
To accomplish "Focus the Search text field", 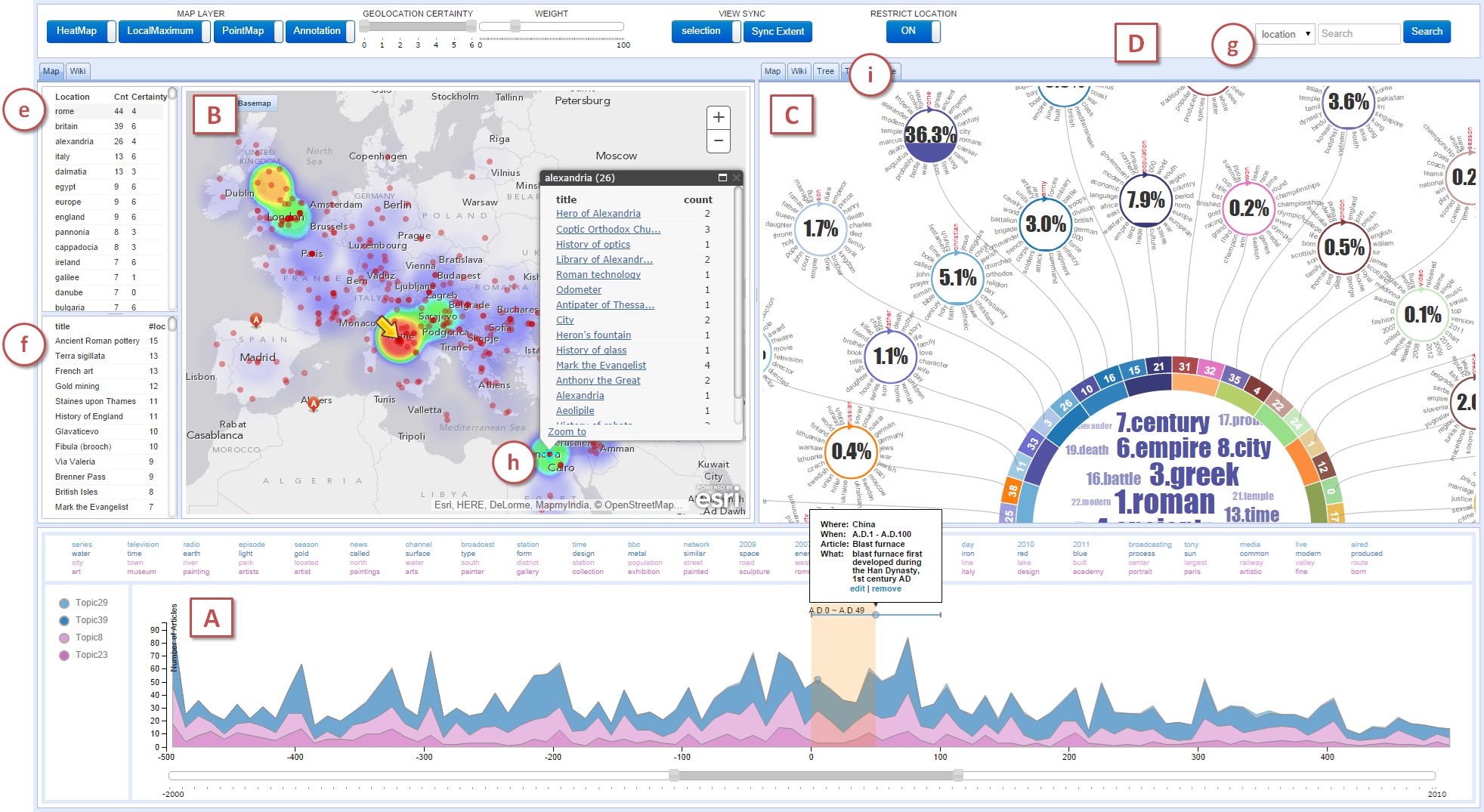I will pyautogui.click(x=1359, y=34).
